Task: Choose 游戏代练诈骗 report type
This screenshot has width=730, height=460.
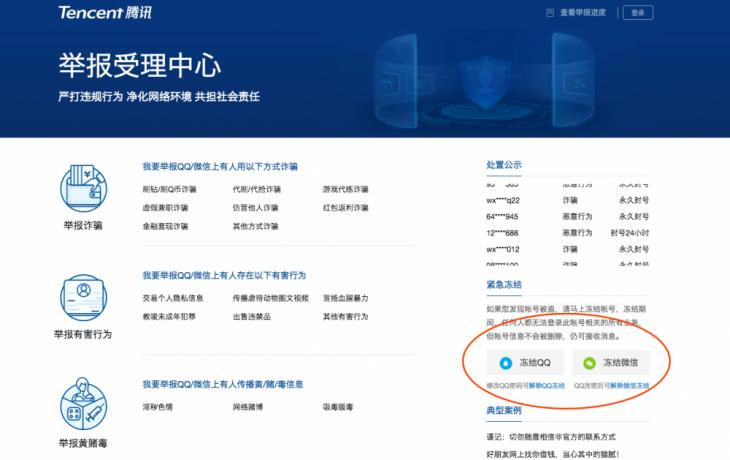Action: pos(345,189)
